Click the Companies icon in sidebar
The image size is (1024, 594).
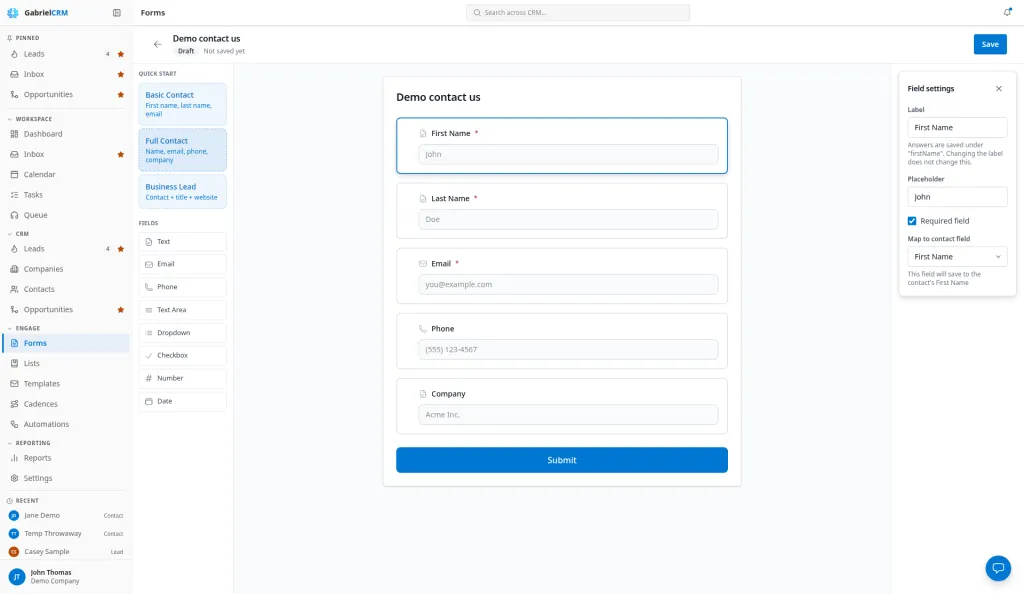pyautogui.click(x=14, y=269)
